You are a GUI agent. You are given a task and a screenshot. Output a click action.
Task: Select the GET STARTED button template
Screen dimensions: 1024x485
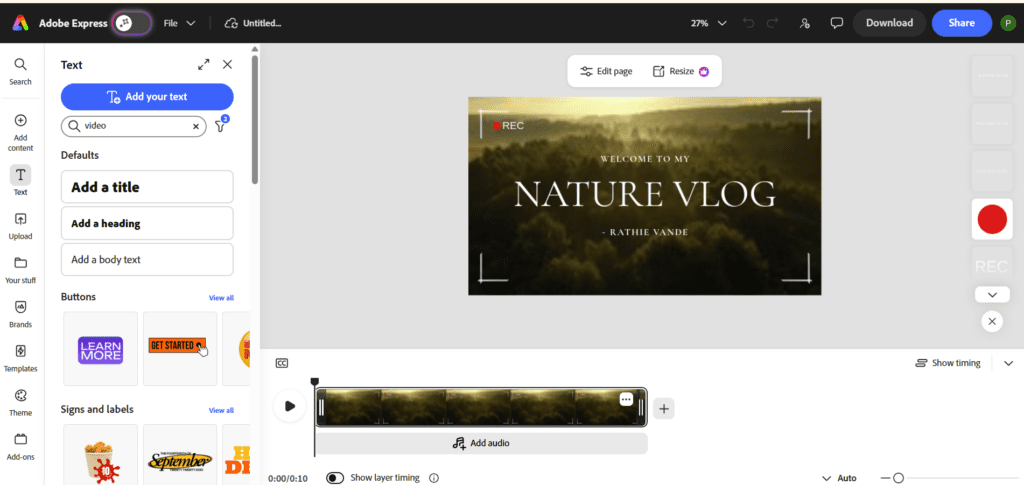(x=180, y=349)
